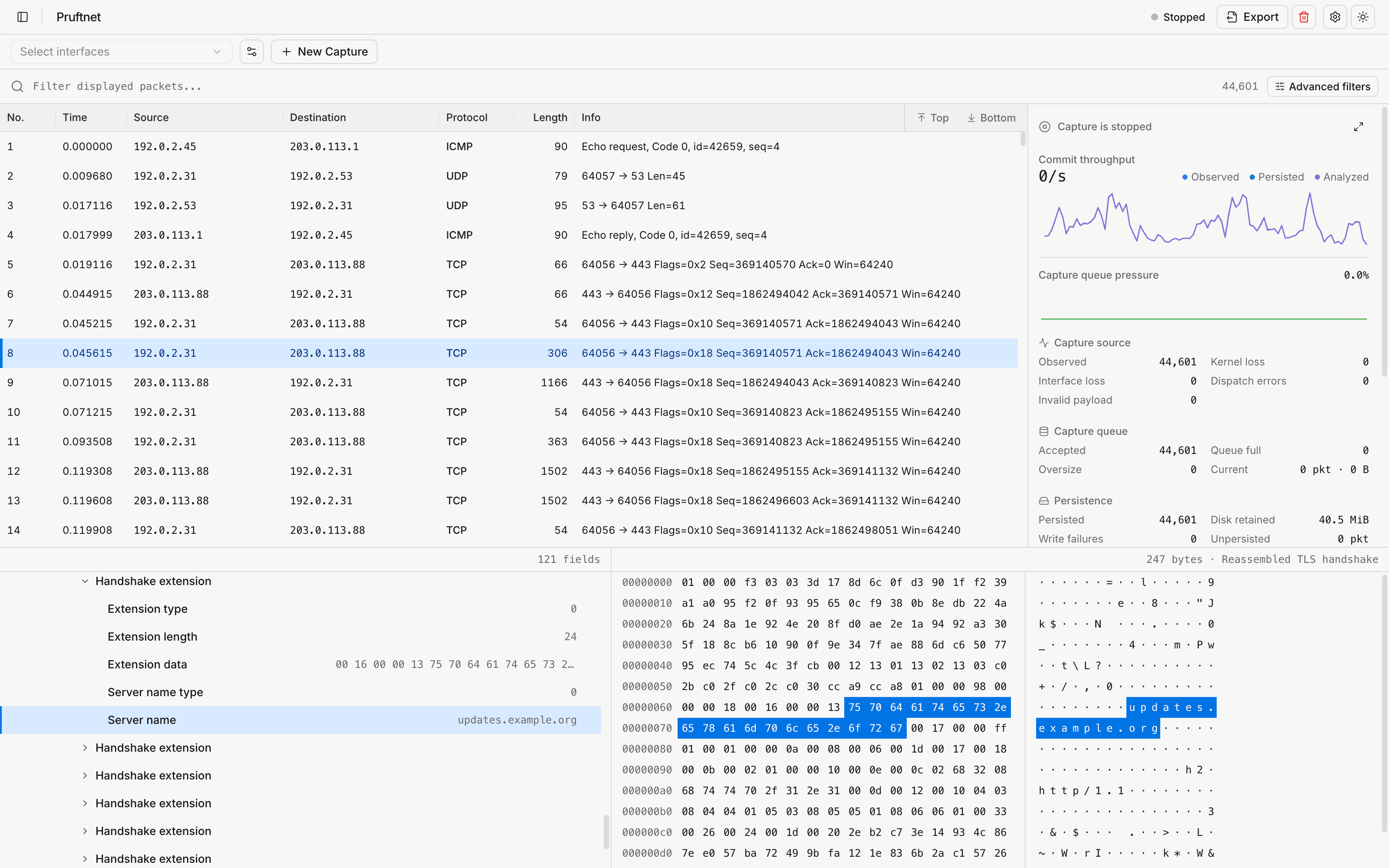The width and height of the screenshot is (1389, 868).
Task: Select packet 2 UDP 64057 → 53 row
Action: [509, 176]
